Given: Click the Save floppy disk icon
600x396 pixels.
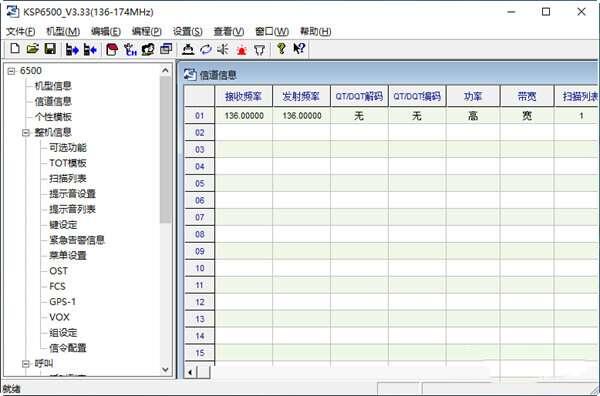Looking at the screenshot, I should (x=50, y=49).
